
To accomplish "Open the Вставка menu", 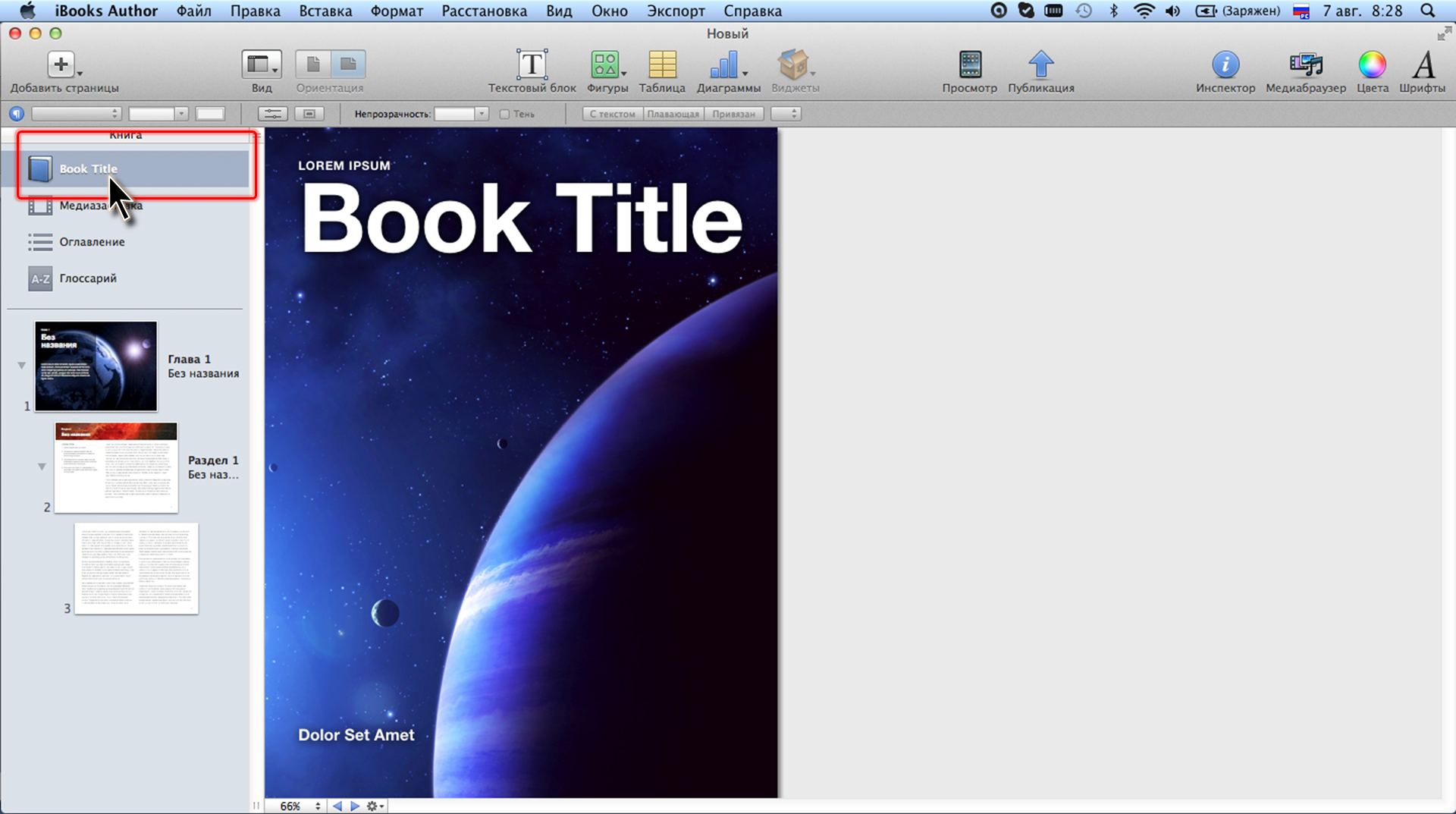I will point(325,11).
